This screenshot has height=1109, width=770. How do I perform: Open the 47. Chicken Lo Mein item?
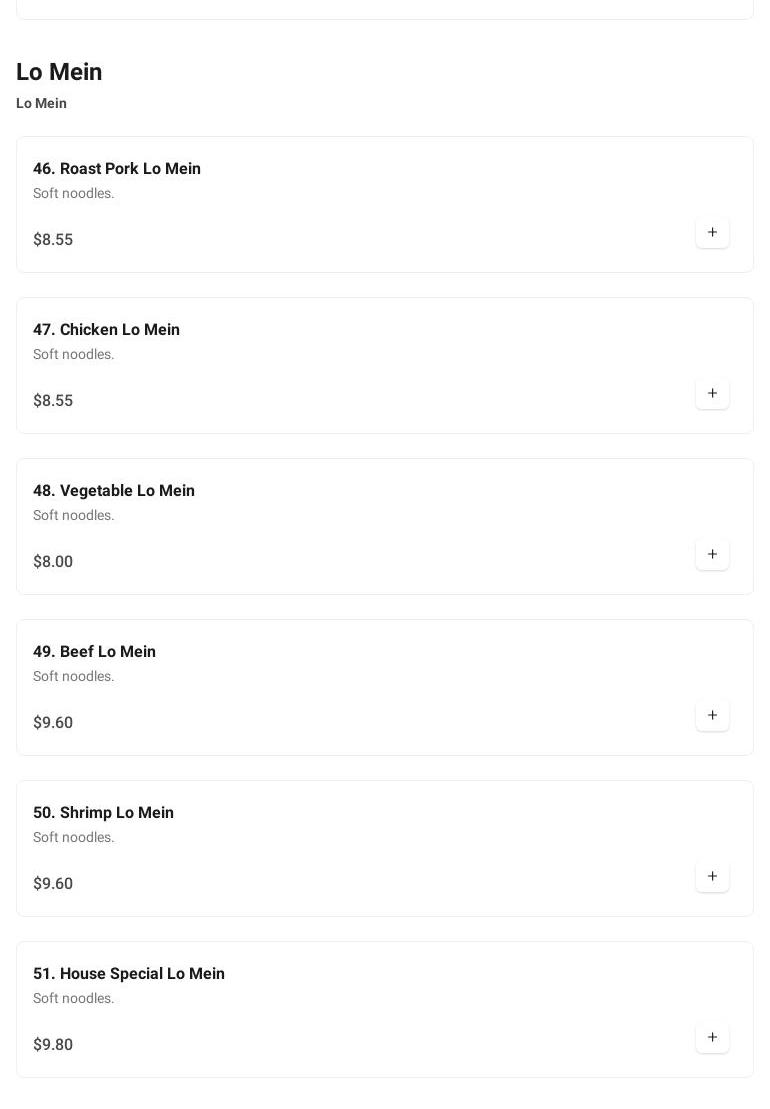pyautogui.click(x=106, y=330)
